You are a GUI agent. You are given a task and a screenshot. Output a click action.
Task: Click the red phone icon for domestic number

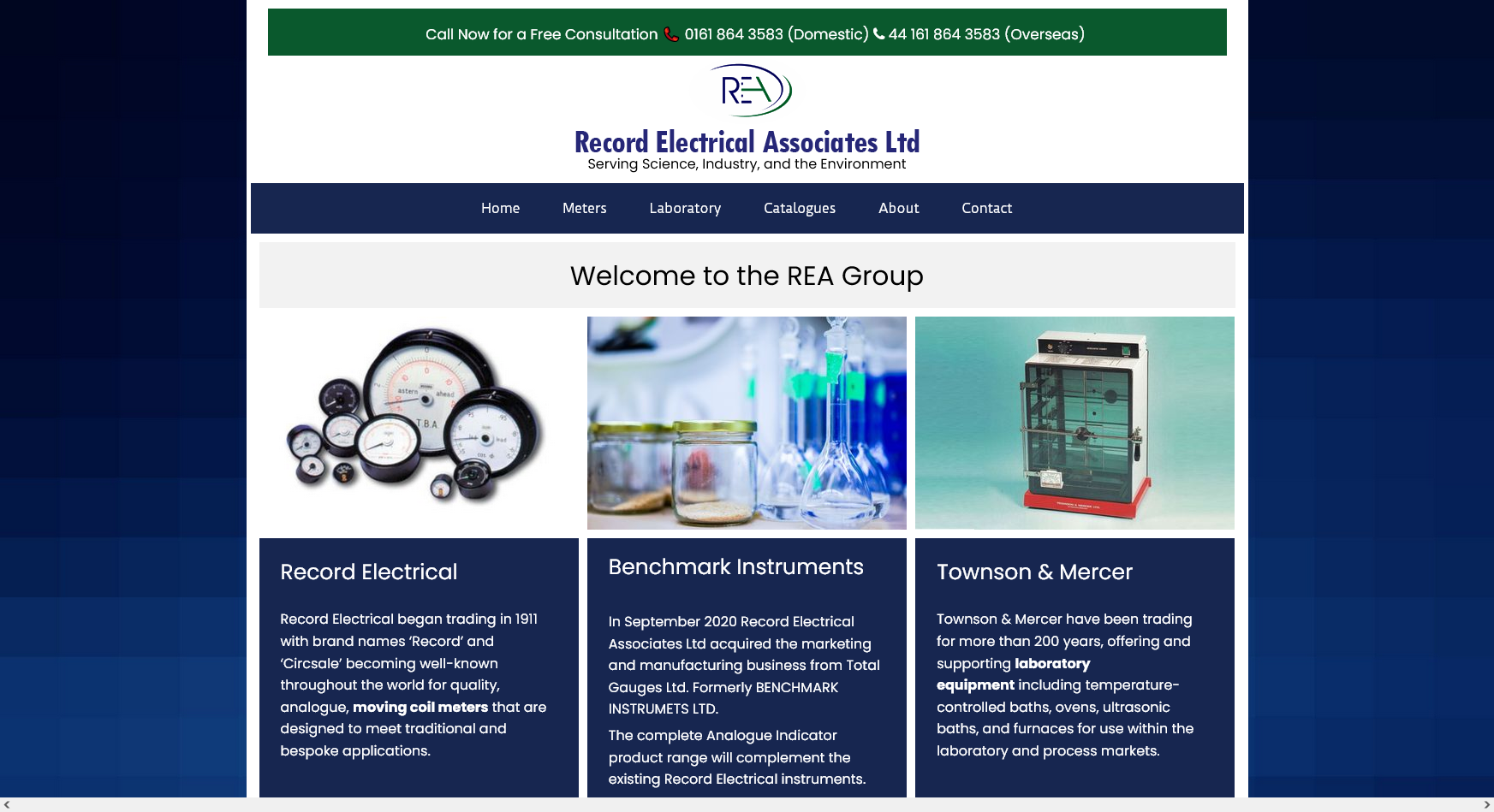pyautogui.click(x=671, y=35)
